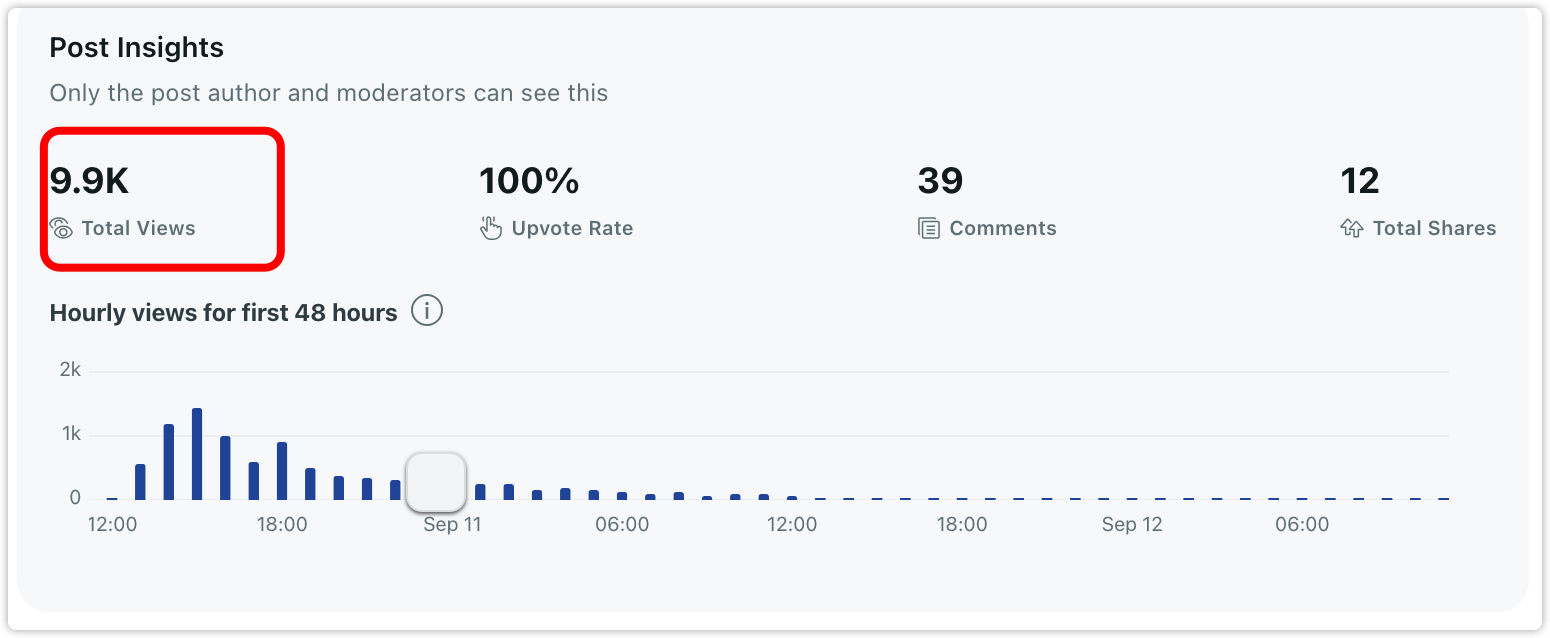Select the 12 total shares number
Viewport: 1550px width, 638px height.
click(x=1360, y=181)
